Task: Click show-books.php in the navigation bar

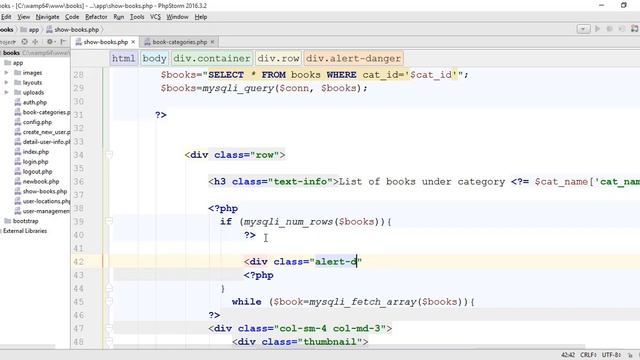Action: 73,29
